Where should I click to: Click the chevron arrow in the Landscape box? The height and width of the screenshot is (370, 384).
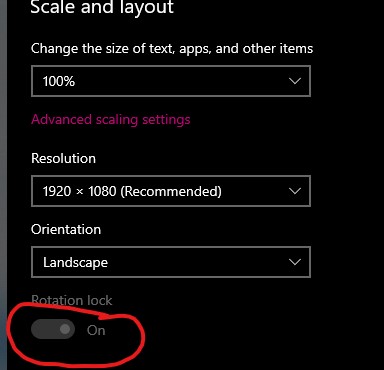(x=295, y=262)
